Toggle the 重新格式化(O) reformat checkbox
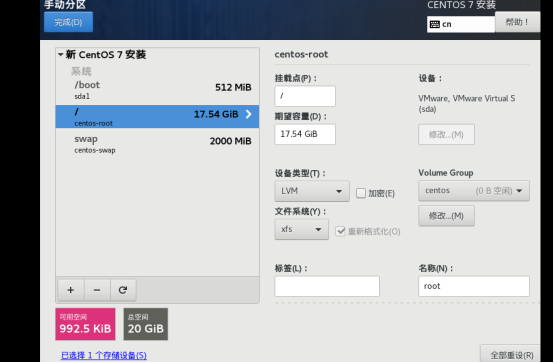The height and width of the screenshot is (363, 554). [340, 232]
